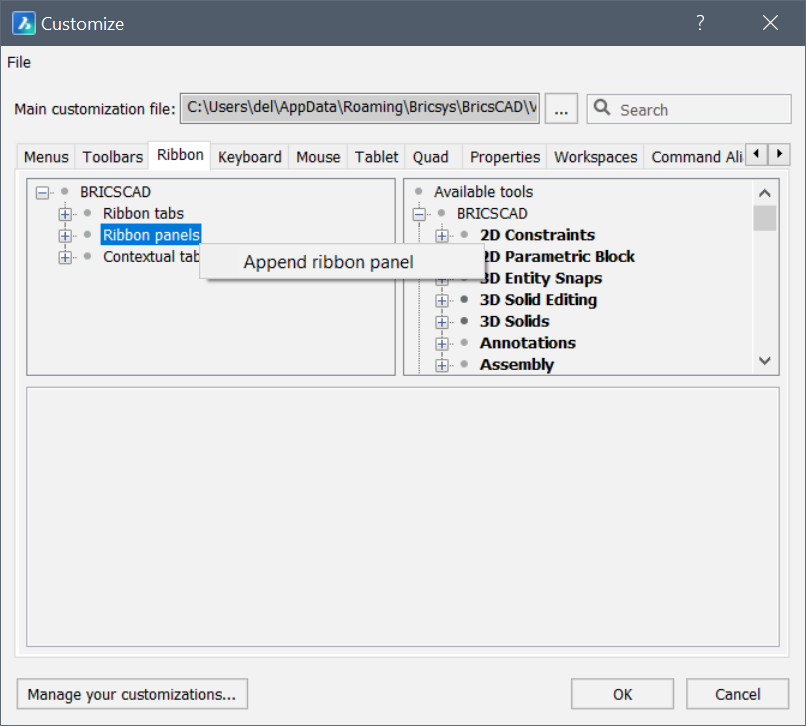Expand the Annotations tool group

pos(443,343)
